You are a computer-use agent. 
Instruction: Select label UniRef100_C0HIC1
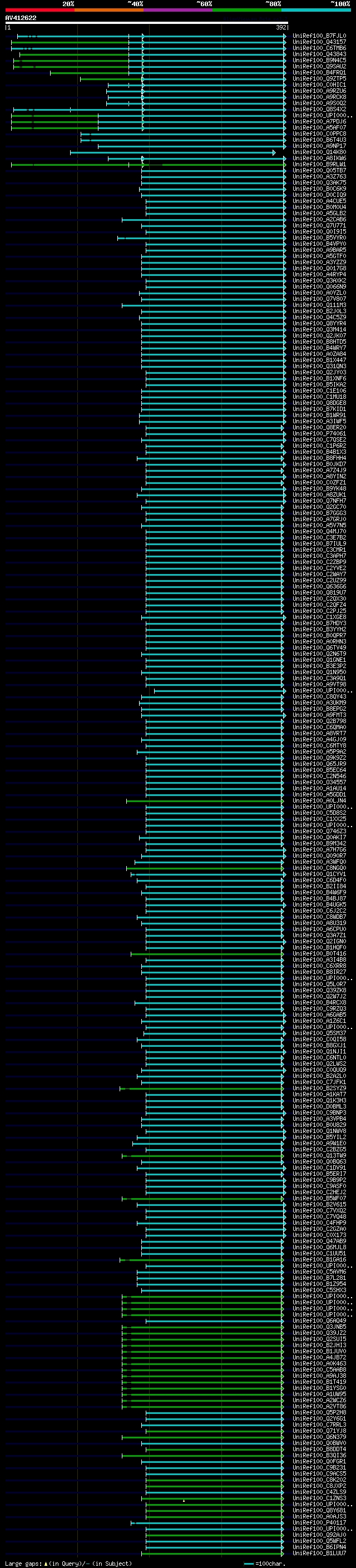click(319, 85)
